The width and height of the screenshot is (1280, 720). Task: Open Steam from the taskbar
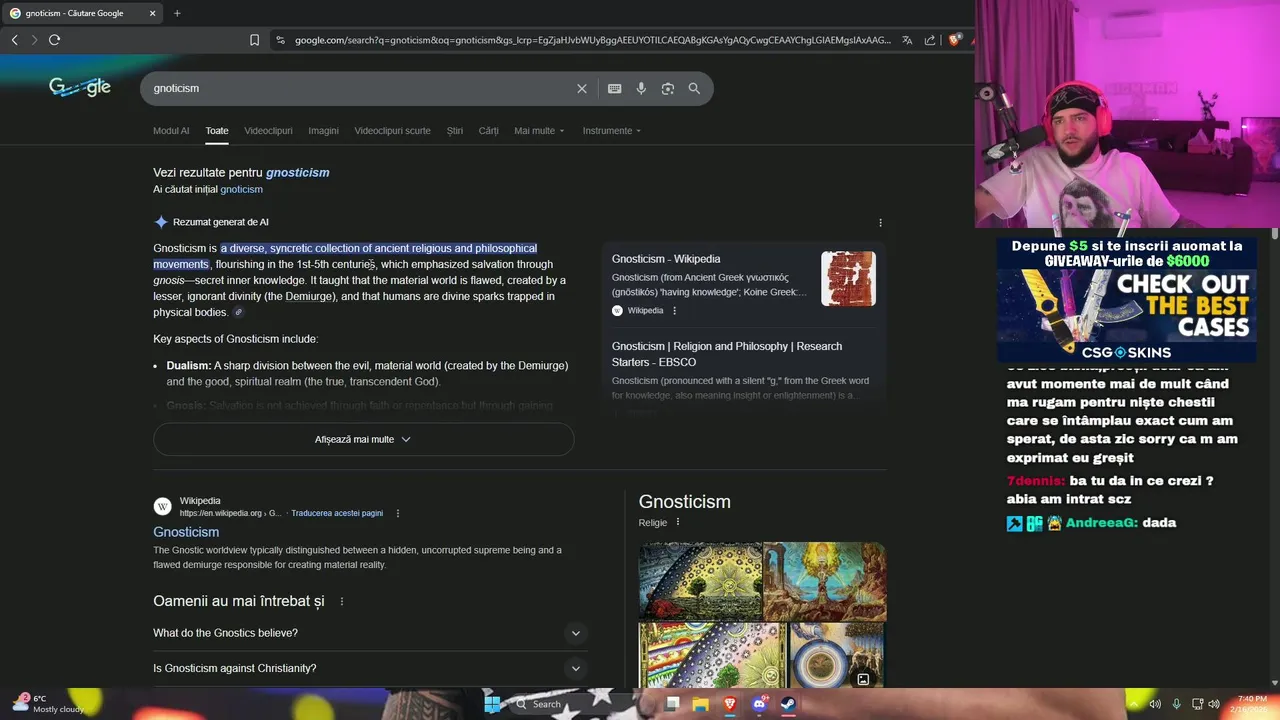click(787, 704)
